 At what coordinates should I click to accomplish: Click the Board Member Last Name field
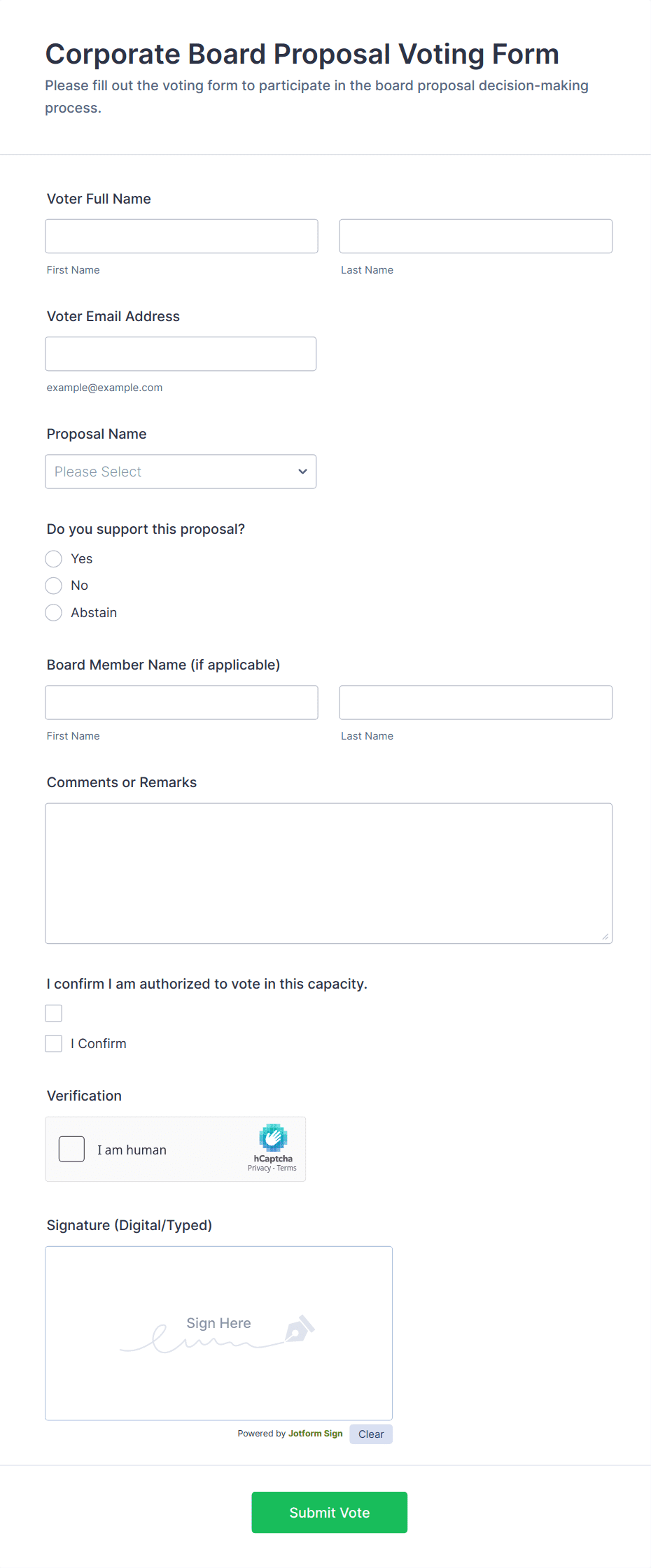tap(475, 702)
